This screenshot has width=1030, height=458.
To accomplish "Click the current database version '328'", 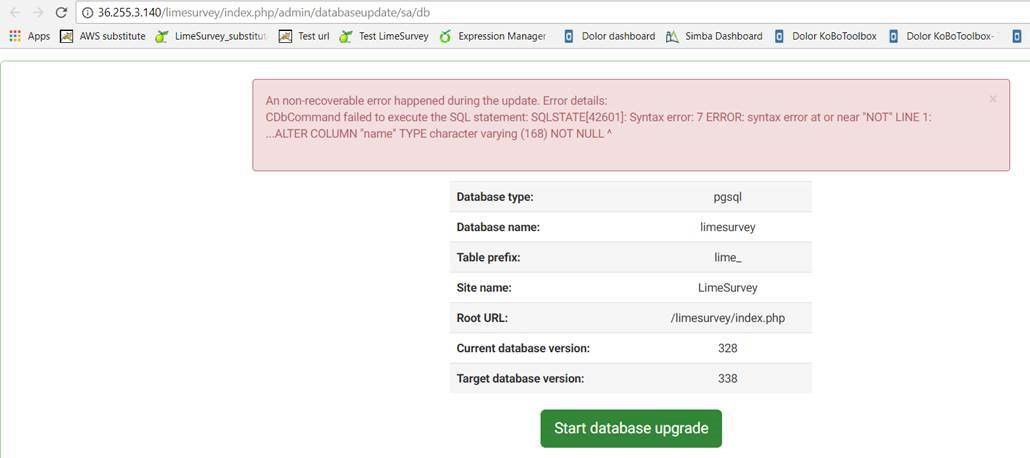I will point(728,348).
